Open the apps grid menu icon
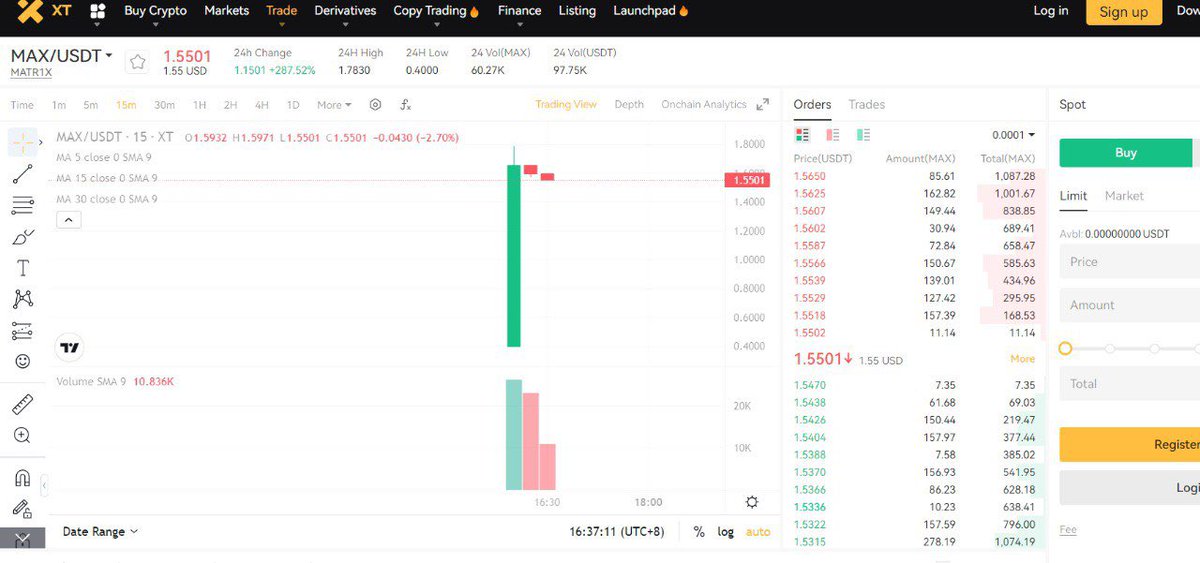Screen dimensions: 1200x563 pos(98,11)
